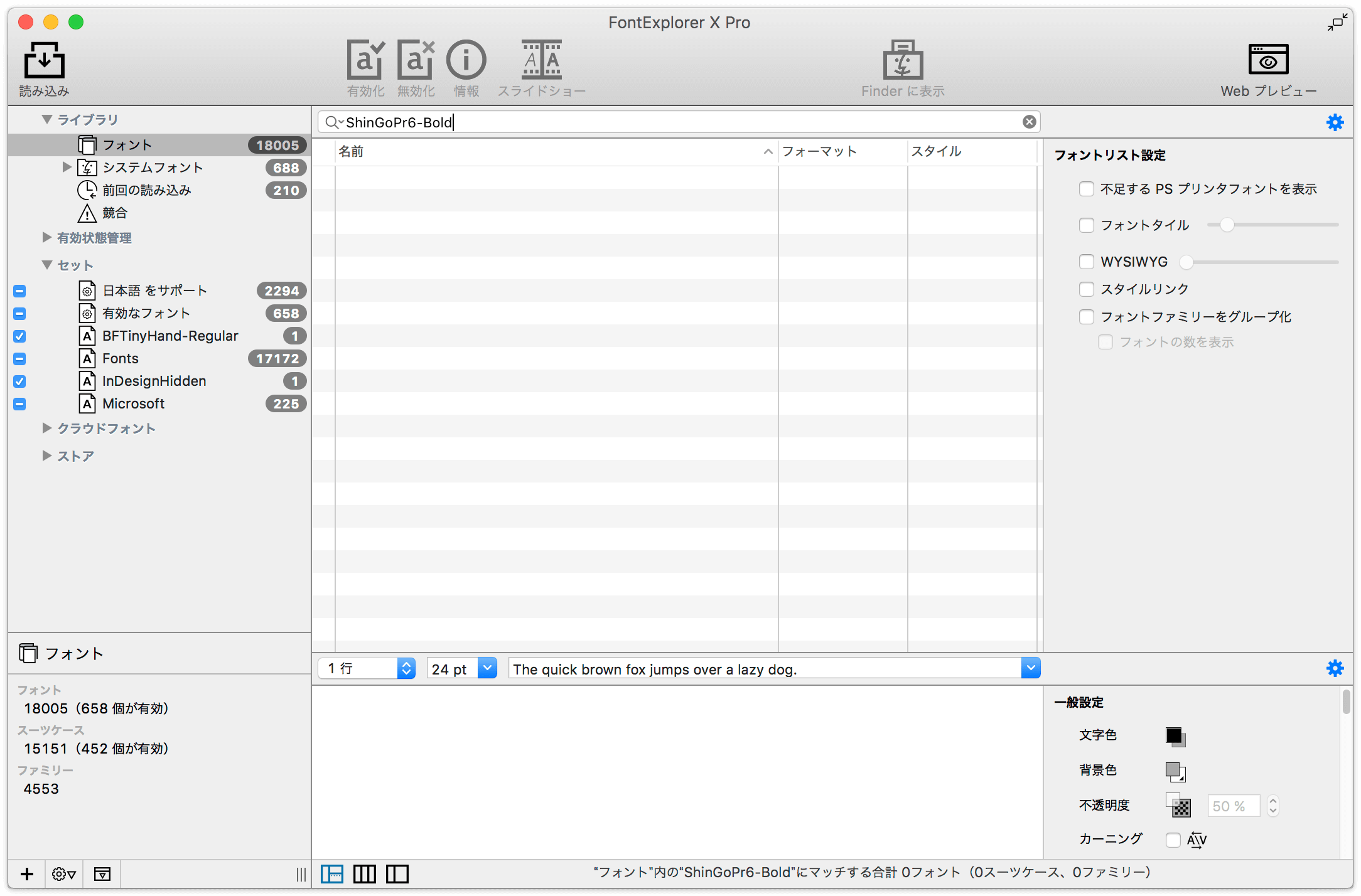The width and height of the screenshot is (1361, 896).
Task: Expand the システムフォント tree item
Action: pos(67,167)
